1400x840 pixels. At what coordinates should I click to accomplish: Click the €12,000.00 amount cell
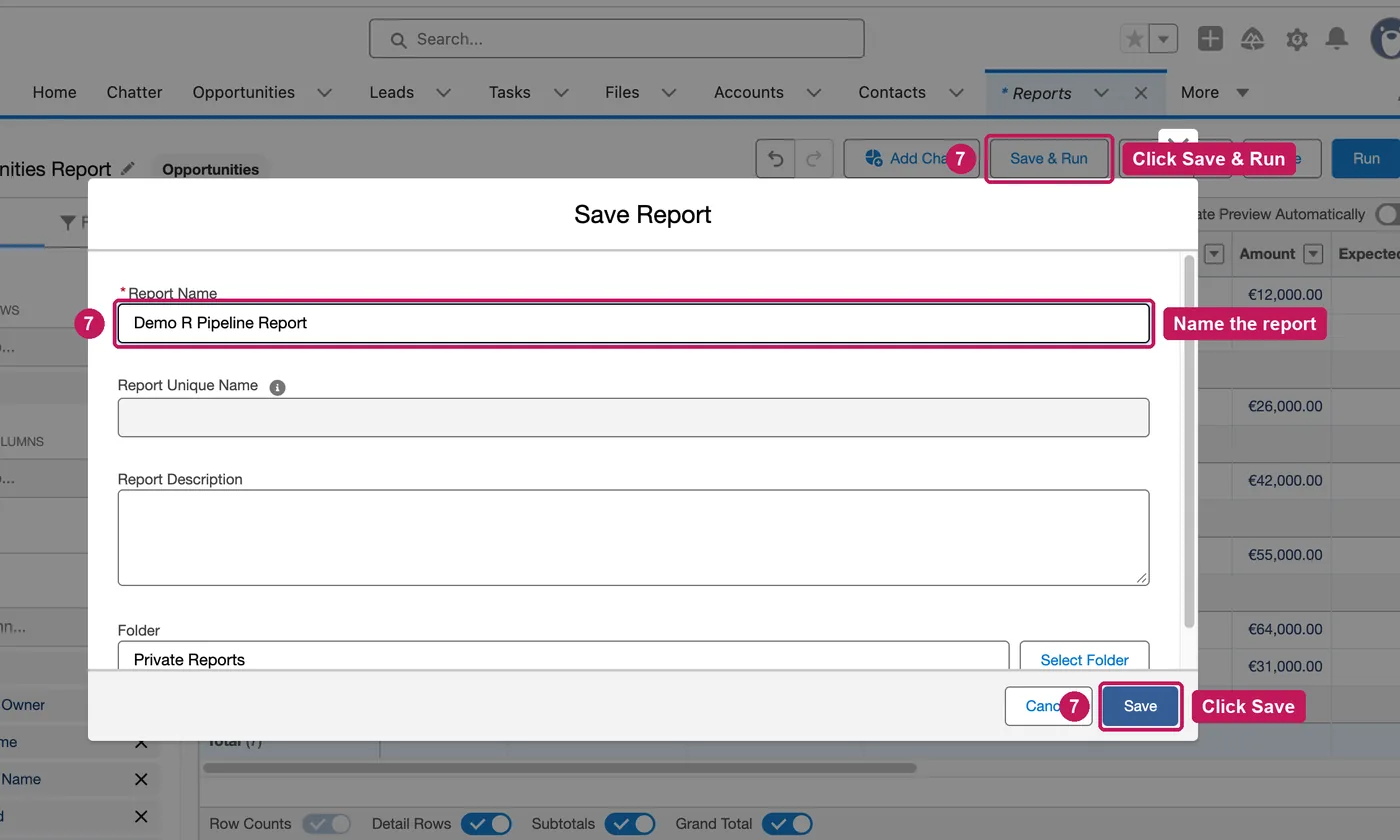pos(1285,295)
